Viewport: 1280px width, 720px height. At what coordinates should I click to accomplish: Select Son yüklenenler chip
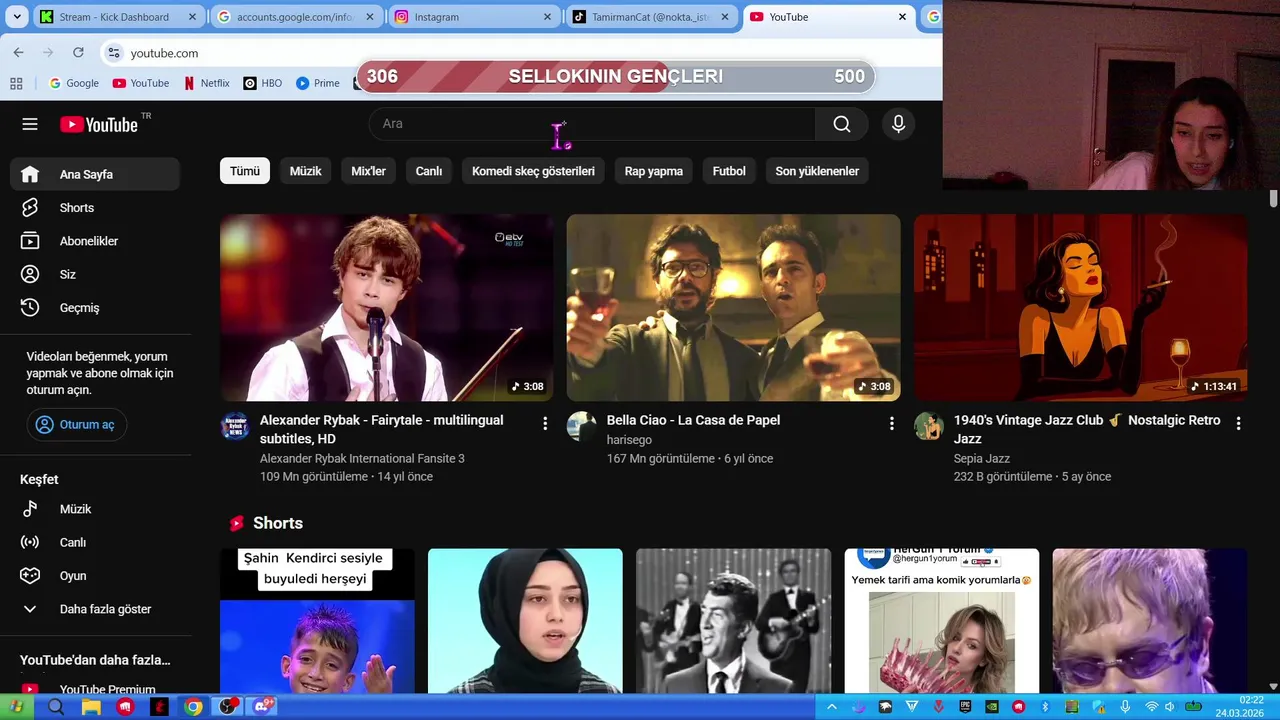pyautogui.click(x=817, y=171)
